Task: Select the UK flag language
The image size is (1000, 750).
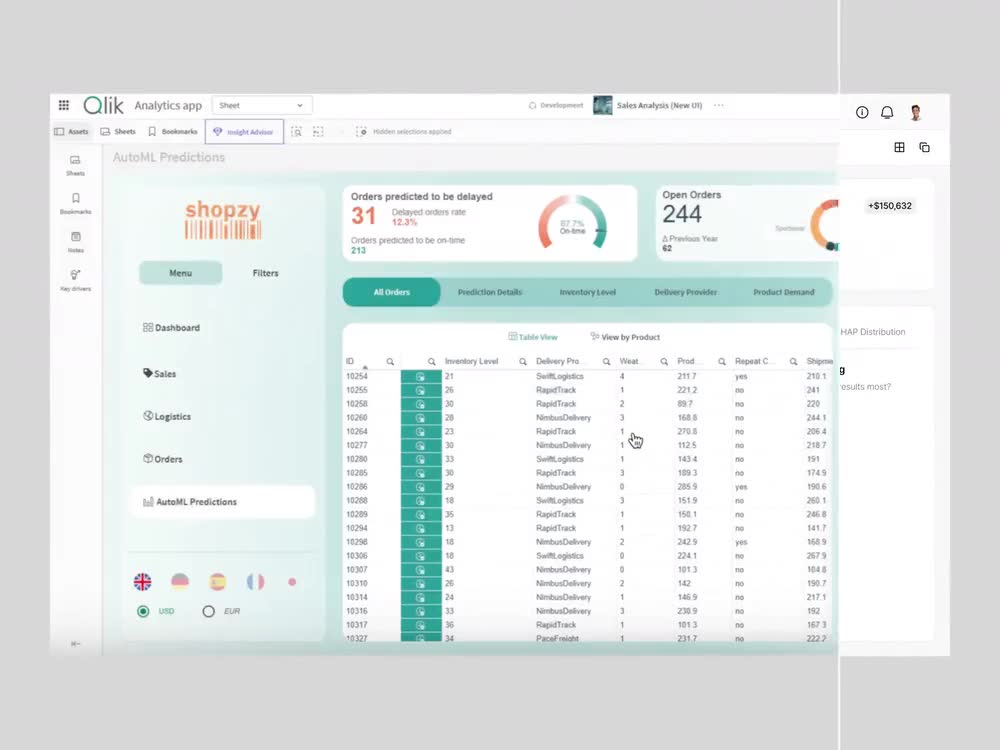Action: 143,582
